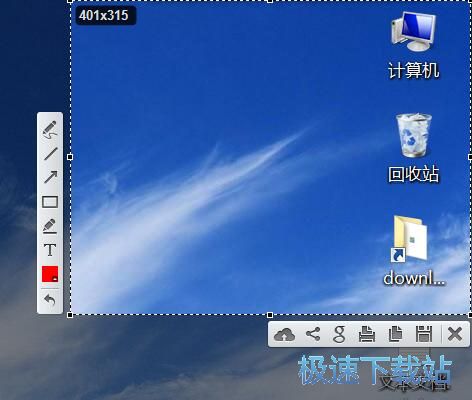Select the Recycle Bin desktop icon

click(x=414, y=148)
